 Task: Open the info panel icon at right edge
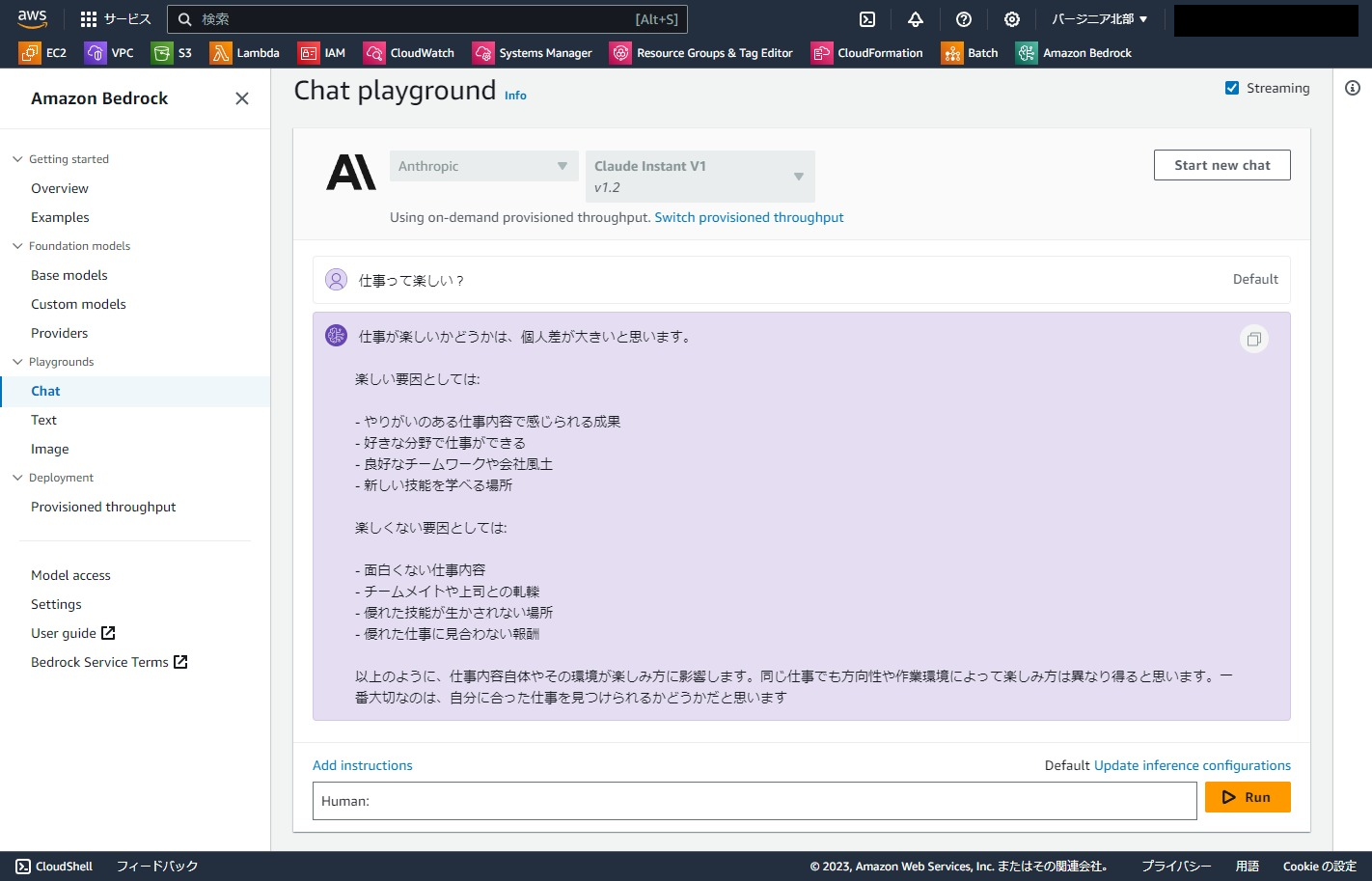pos(1353,88)
